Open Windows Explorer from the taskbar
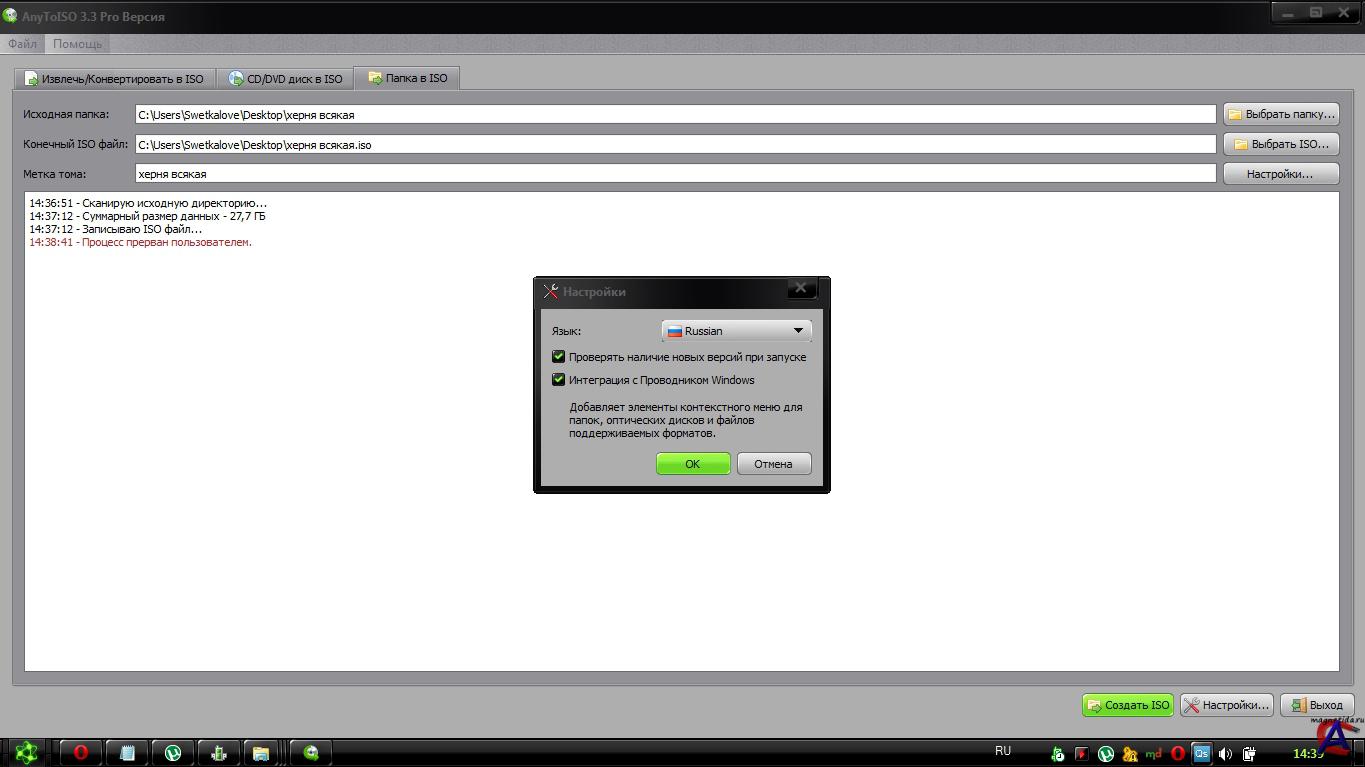Viewport: 1365px width, 767px height. [260, 753]
